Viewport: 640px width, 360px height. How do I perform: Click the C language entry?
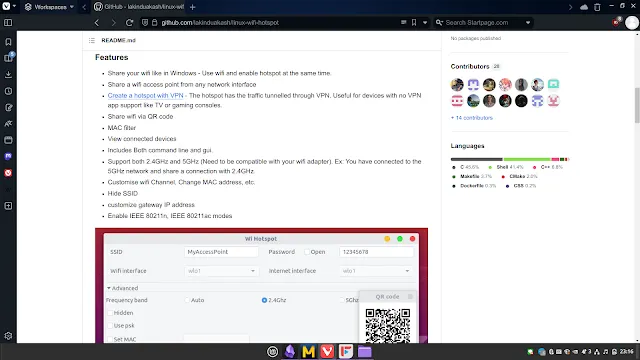(x=465, y=167)
